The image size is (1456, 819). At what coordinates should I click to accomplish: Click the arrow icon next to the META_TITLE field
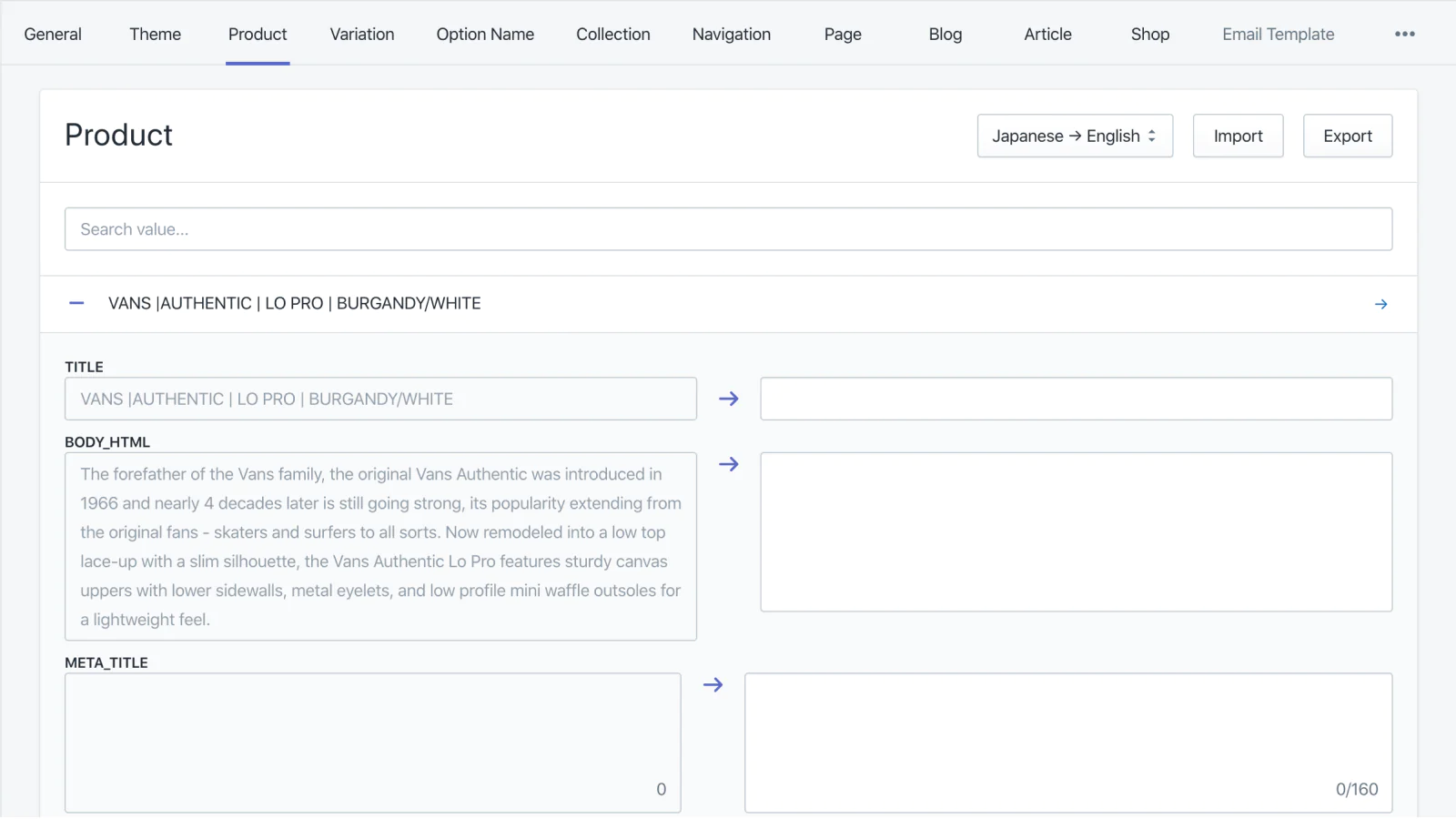click(713, 685)
